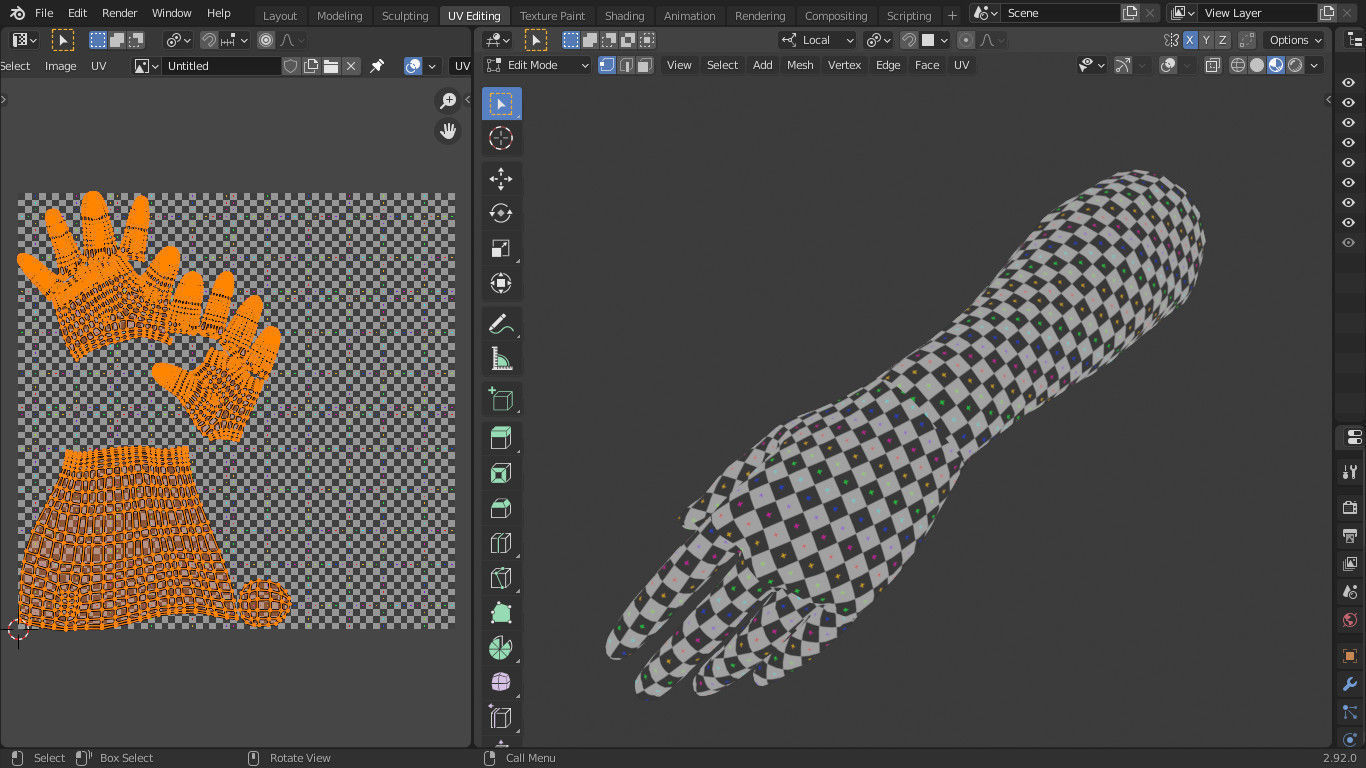Open the Edit Mode dropdown
Screen dimensions: 1366x768
click(538, 65)
